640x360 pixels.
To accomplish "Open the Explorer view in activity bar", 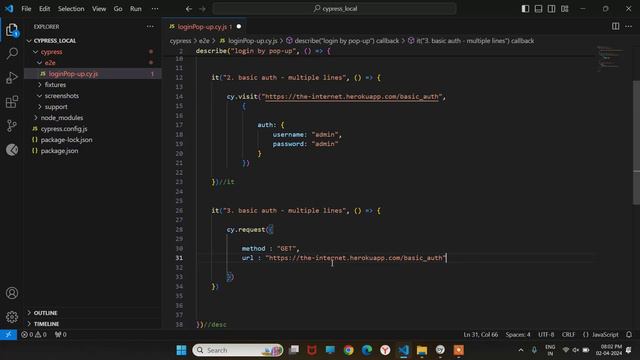I will (x=12, y=30).
